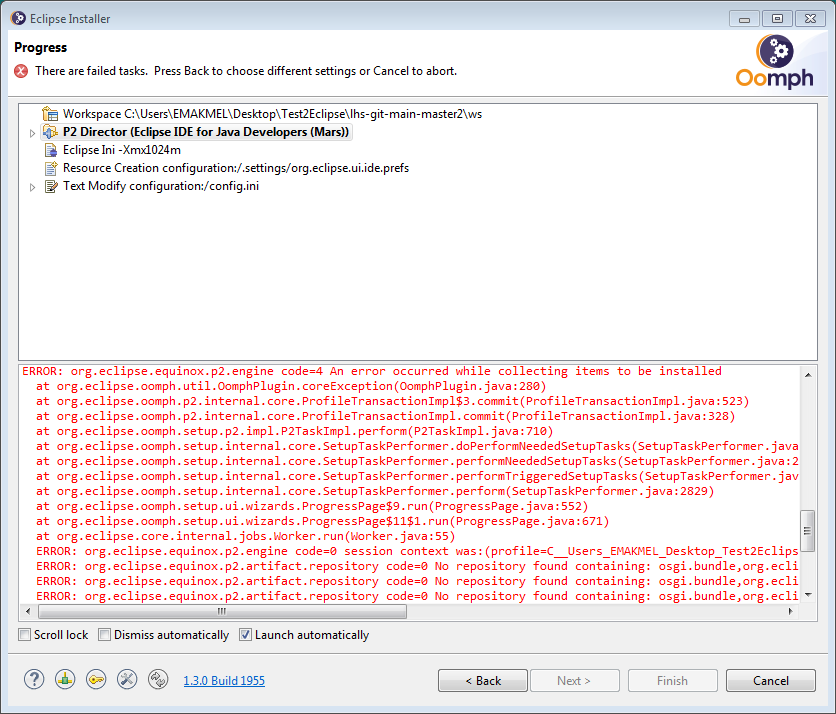Image resolution: width=836 pixels, height=714 pixels.
Task: Expand the P2 Director tree node
Action: click(x=32, y=133)
